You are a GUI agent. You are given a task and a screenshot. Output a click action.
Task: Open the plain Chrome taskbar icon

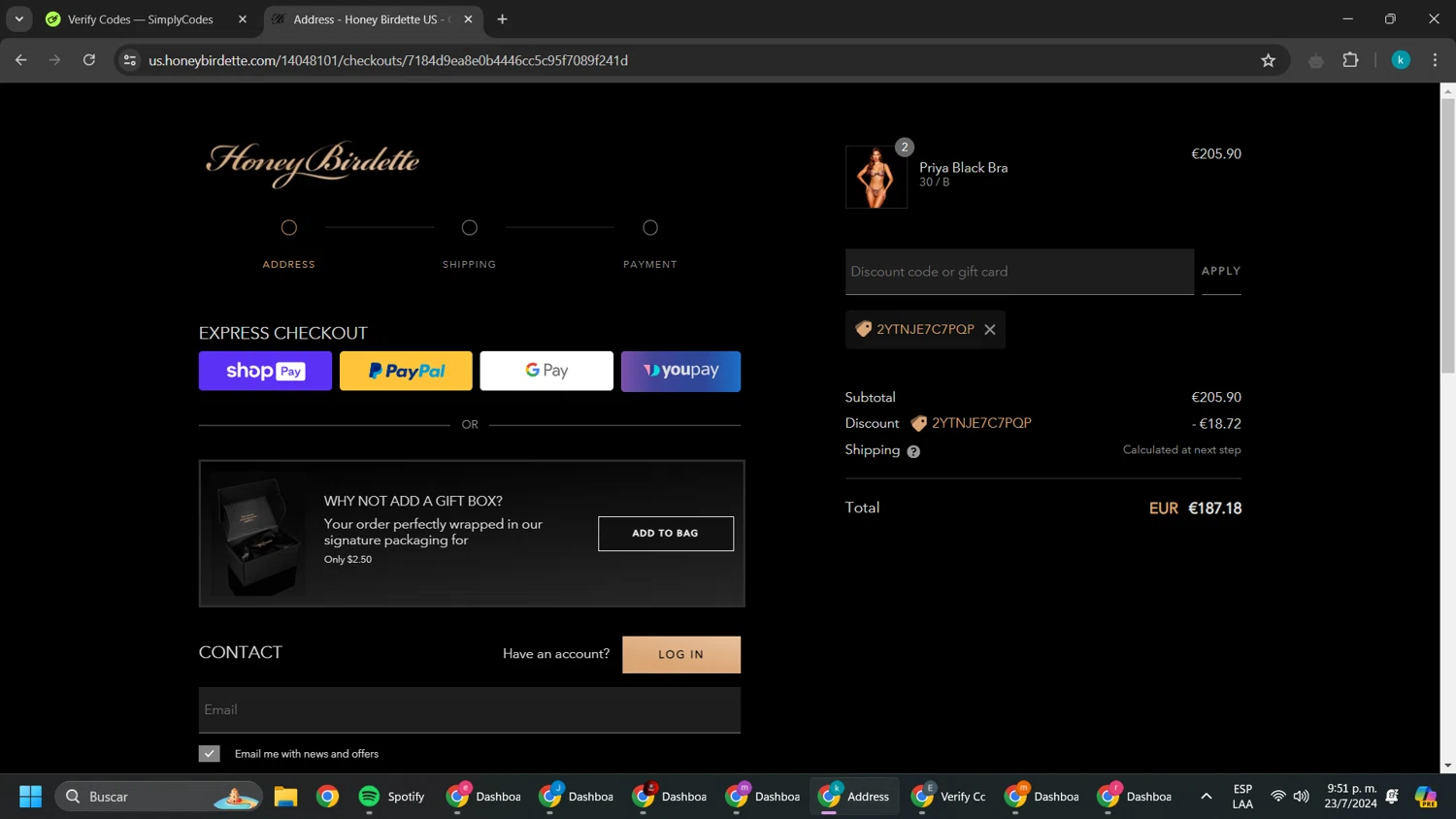click(x=328, y=797)
